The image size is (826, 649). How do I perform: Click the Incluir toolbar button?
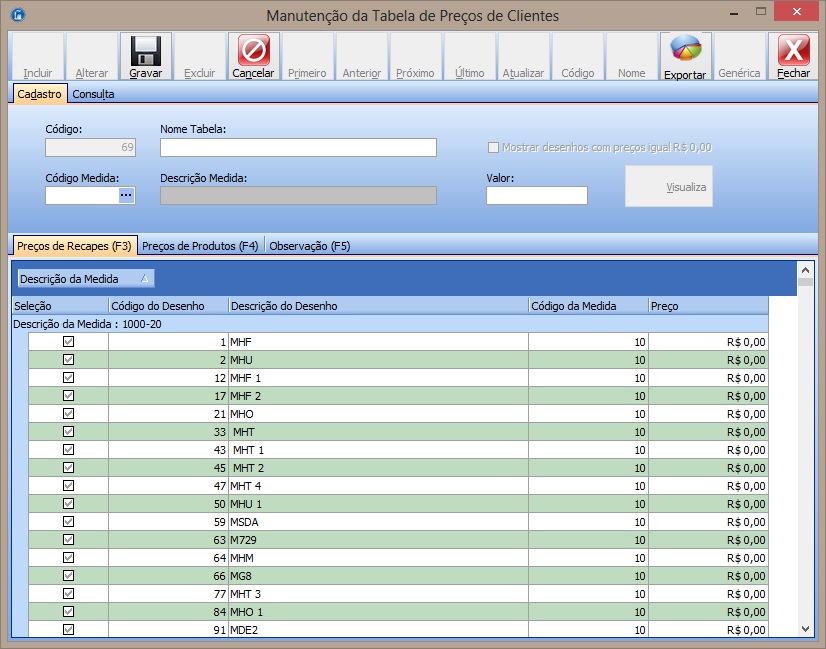38,58
